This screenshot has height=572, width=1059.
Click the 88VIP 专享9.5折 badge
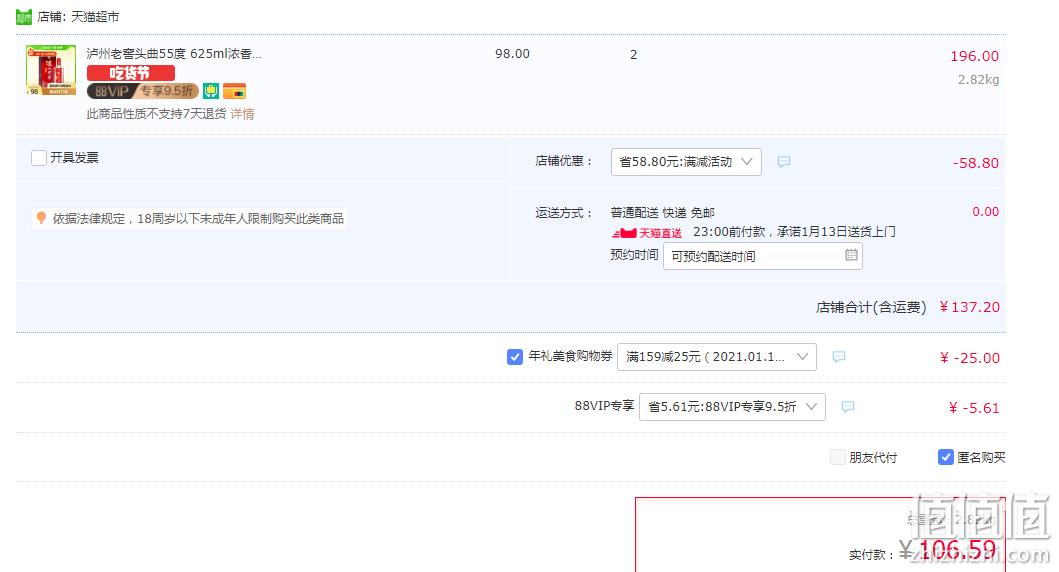tap(143, 91)
